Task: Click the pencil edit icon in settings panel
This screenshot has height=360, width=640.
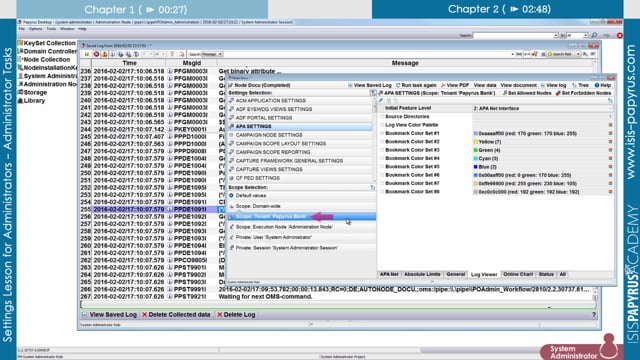Action: pyautogui.click(x=381, y=100)
